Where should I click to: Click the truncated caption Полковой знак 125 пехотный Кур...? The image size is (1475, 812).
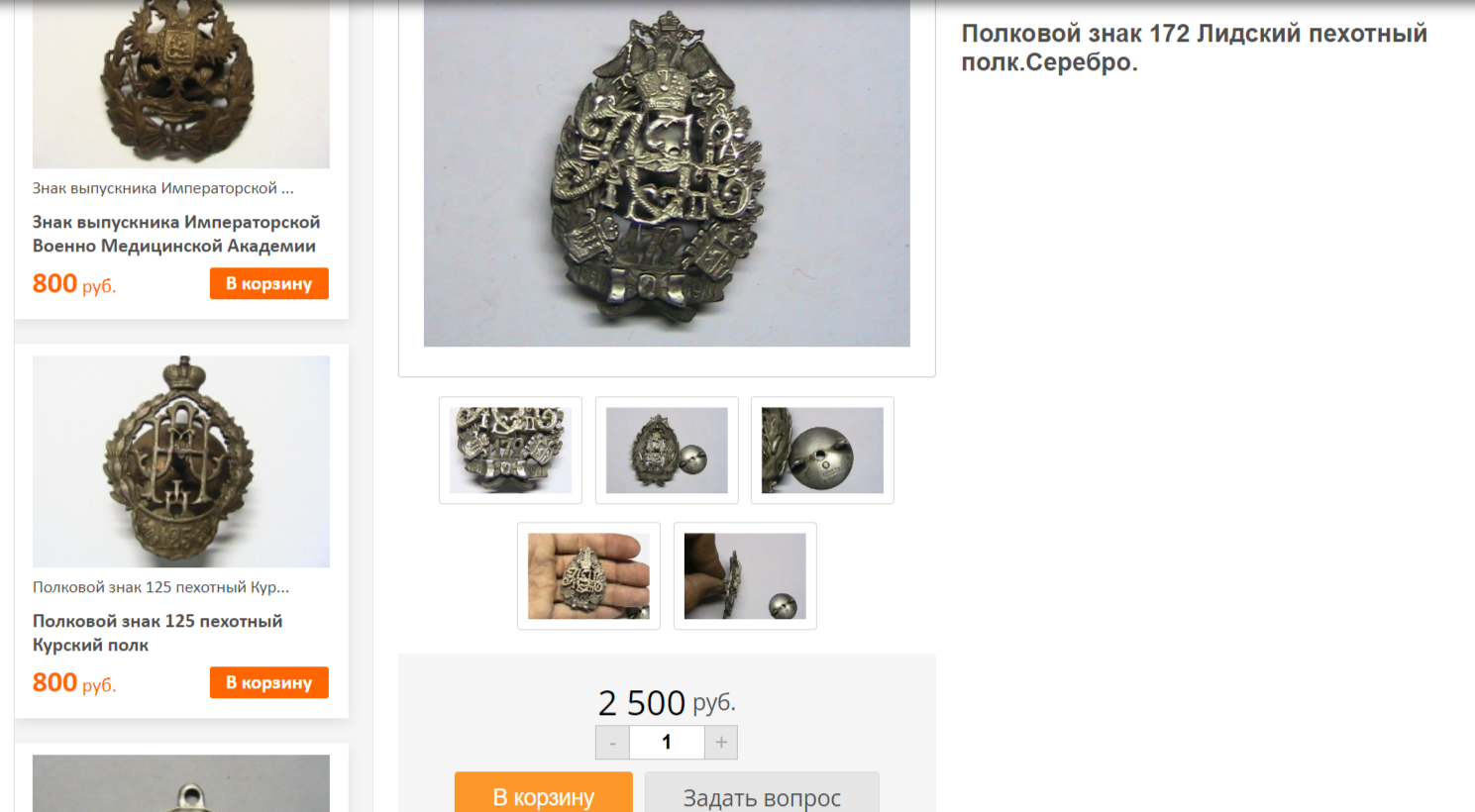point(160,587)
